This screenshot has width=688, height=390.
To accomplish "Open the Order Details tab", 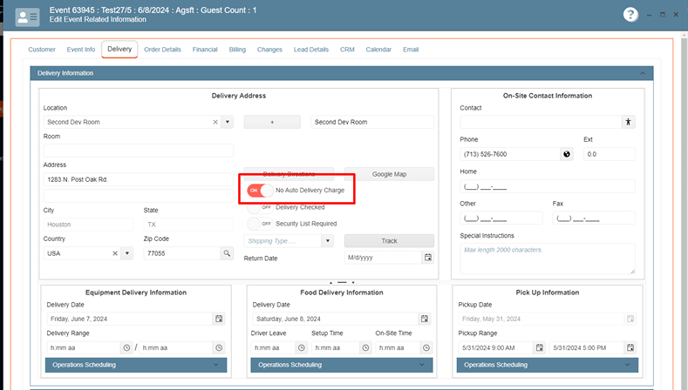I will tap(162, 50).
